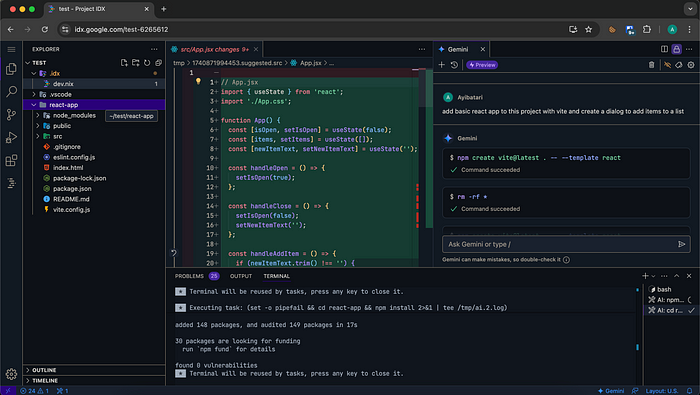The height and width of the screenshot is (395, 700).
Task: Open the hamburger application menu
Action: tap(11, 50)
